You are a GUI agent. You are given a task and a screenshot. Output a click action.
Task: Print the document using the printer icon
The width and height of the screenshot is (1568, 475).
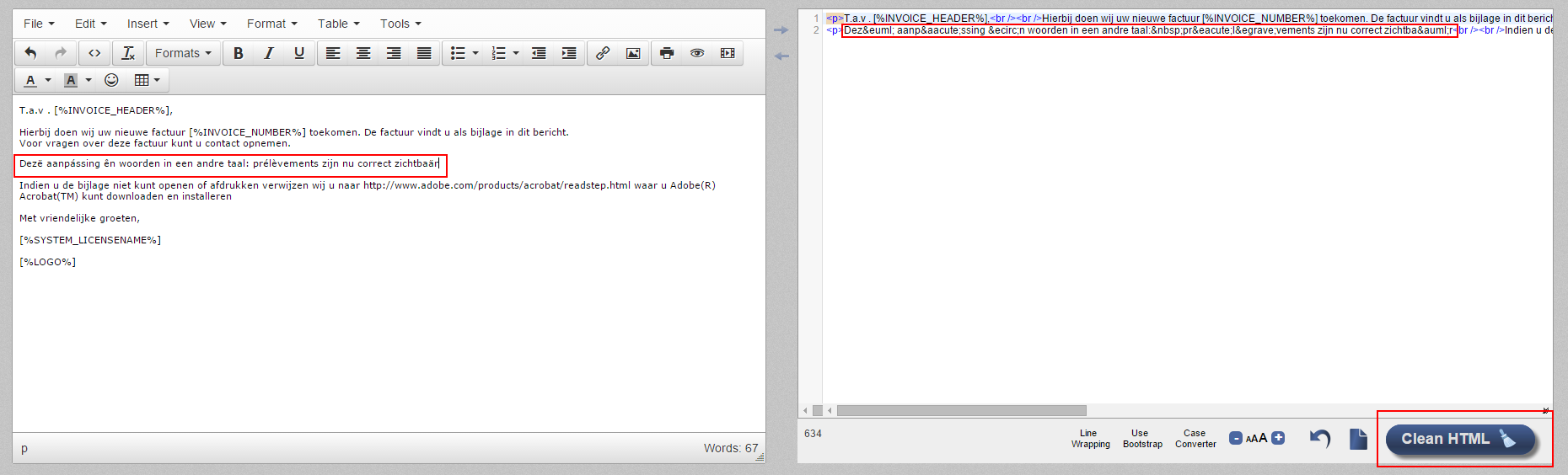coord(667,53)
